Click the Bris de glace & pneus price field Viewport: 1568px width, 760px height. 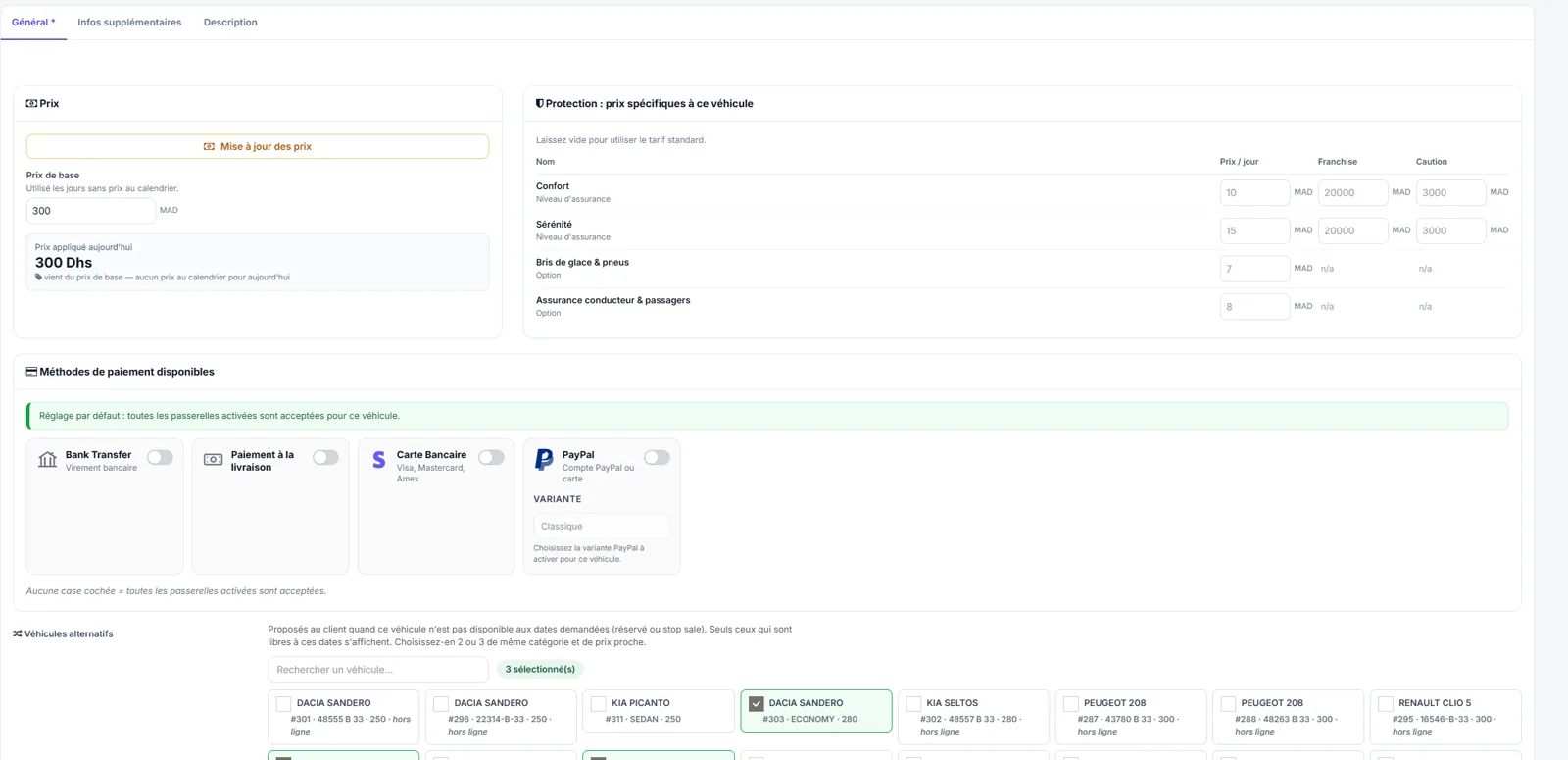(x=1254, y=269)
